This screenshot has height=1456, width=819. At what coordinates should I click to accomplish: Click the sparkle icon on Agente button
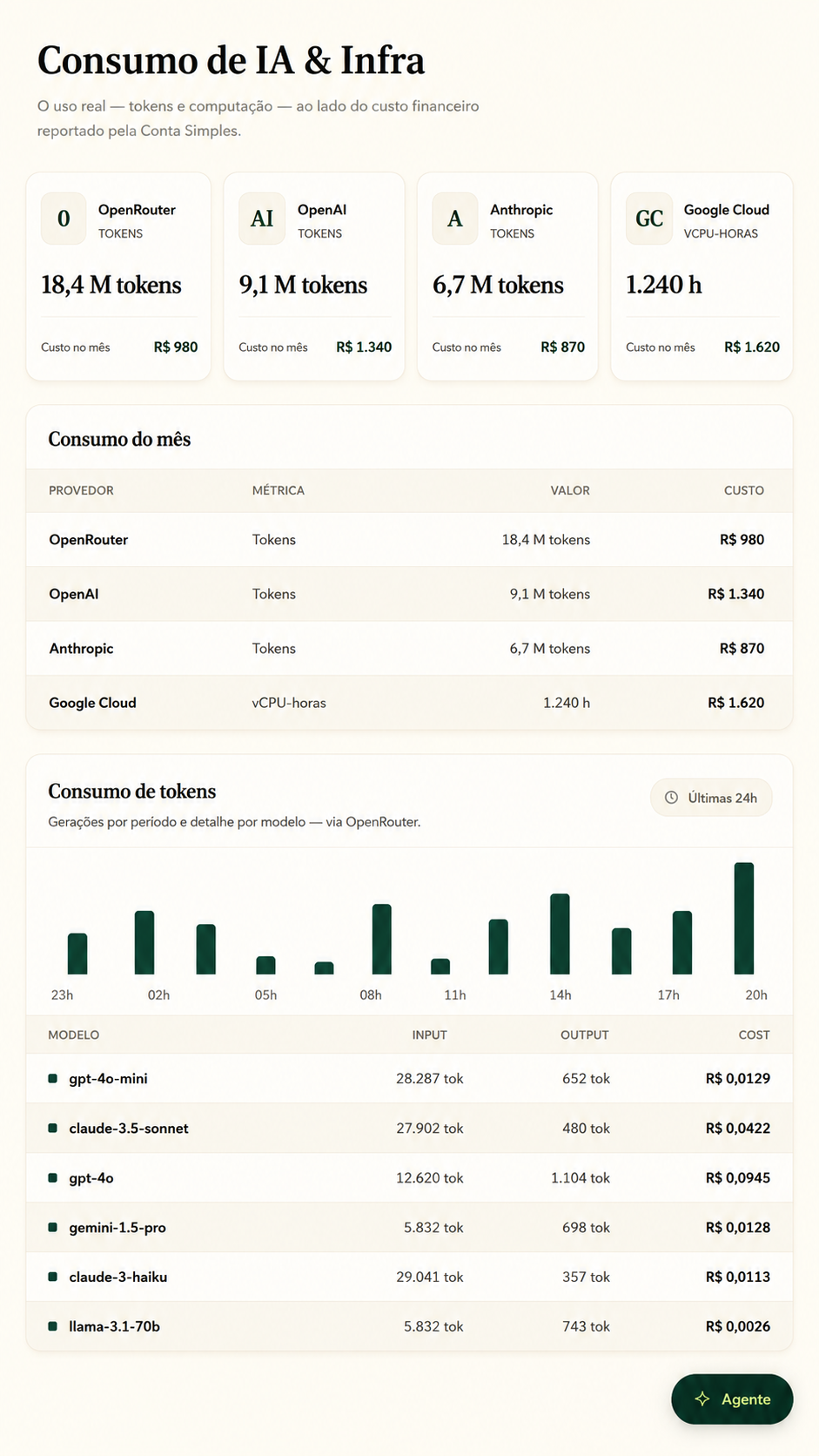click(702, 1399)
